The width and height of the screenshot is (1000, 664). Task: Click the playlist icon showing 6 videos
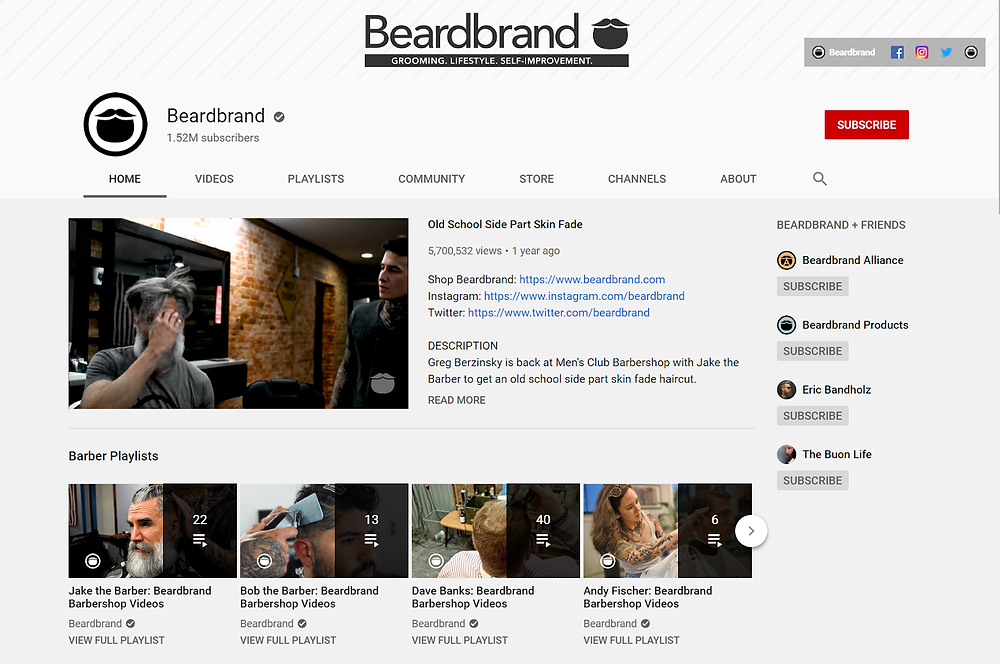click(x=714, y=540)
